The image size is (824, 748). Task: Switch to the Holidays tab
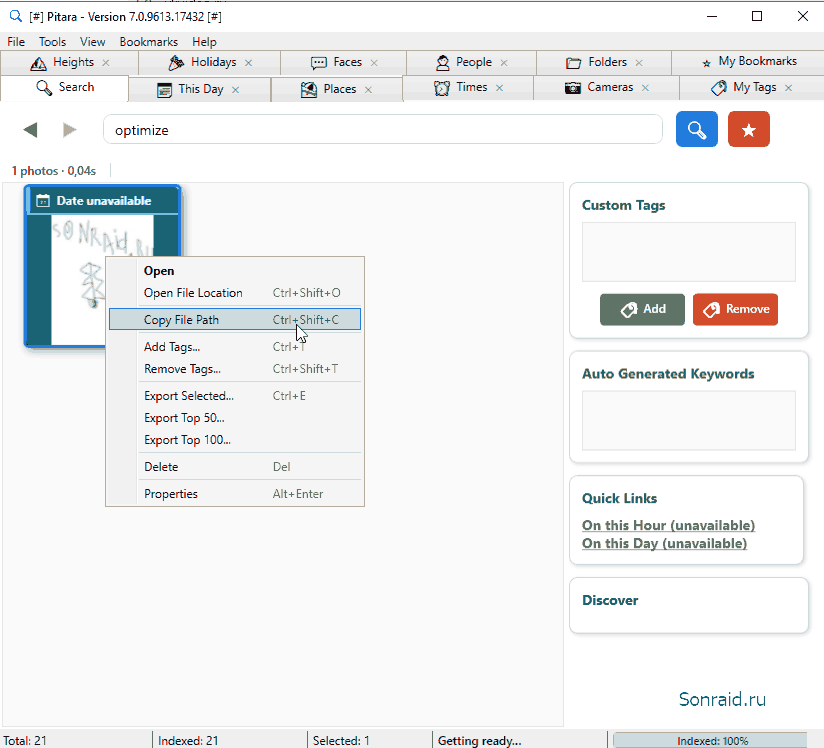(x=209, y=63)
